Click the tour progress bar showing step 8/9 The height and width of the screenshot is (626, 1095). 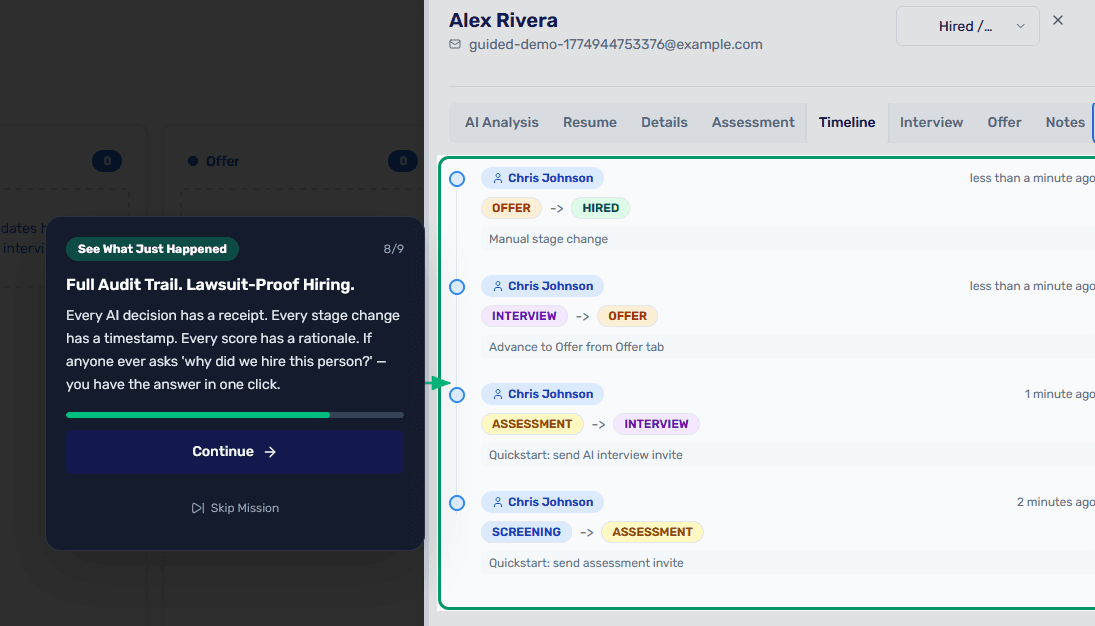click(234, 414)
